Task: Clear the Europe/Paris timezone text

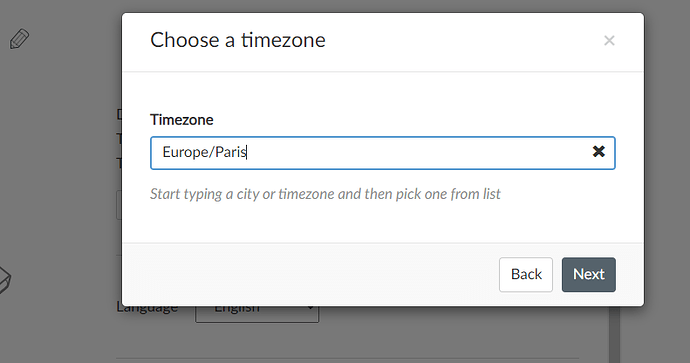Action: [598, 152]
